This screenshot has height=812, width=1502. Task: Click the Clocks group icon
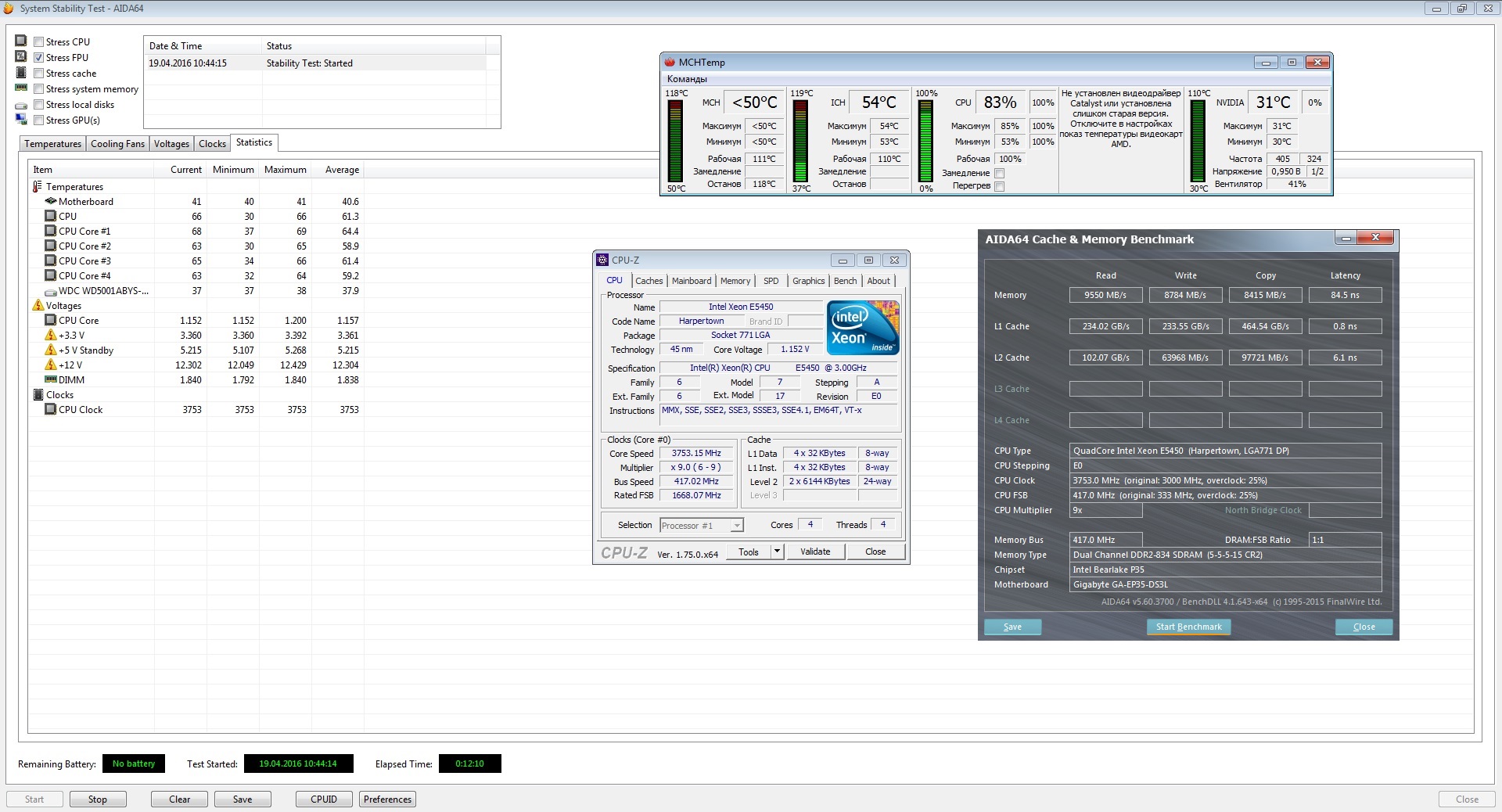(x=38, y=394)
